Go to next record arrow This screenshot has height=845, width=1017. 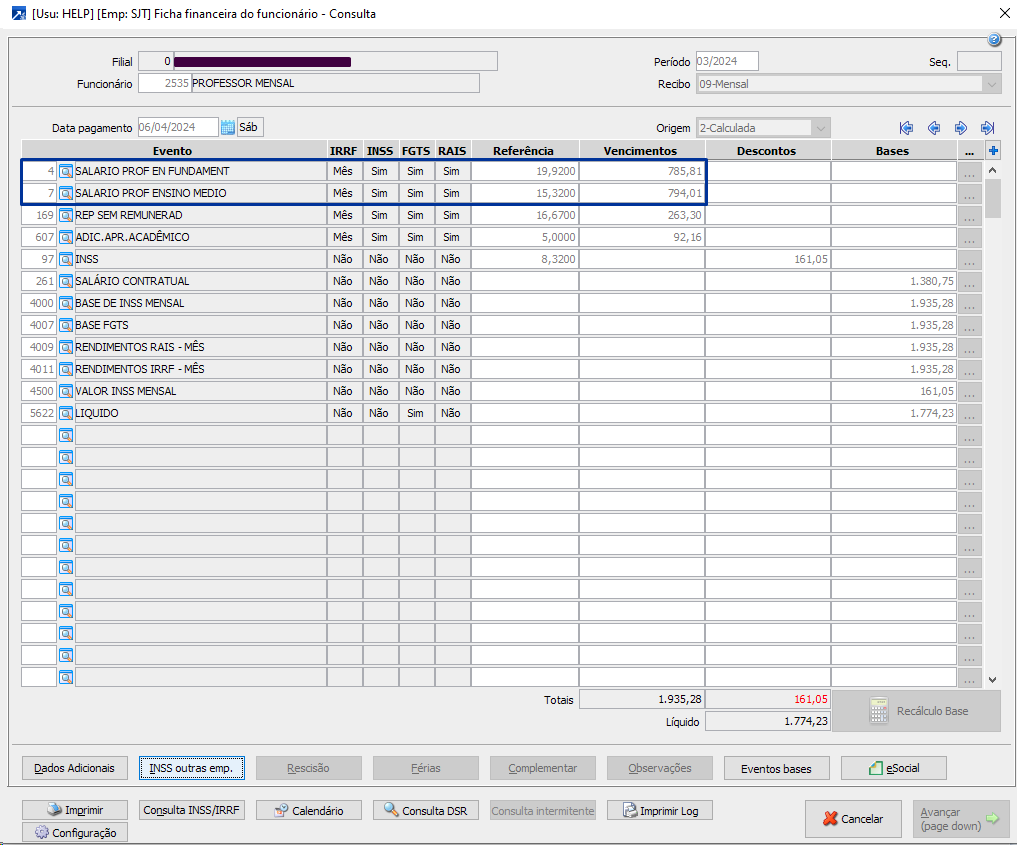pos(961,128)
